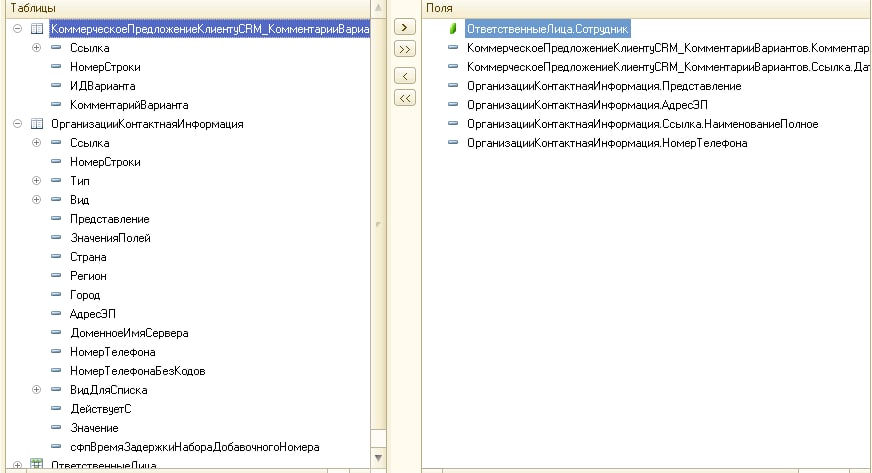Select ДействуетС field

click(x=101, y=409)
